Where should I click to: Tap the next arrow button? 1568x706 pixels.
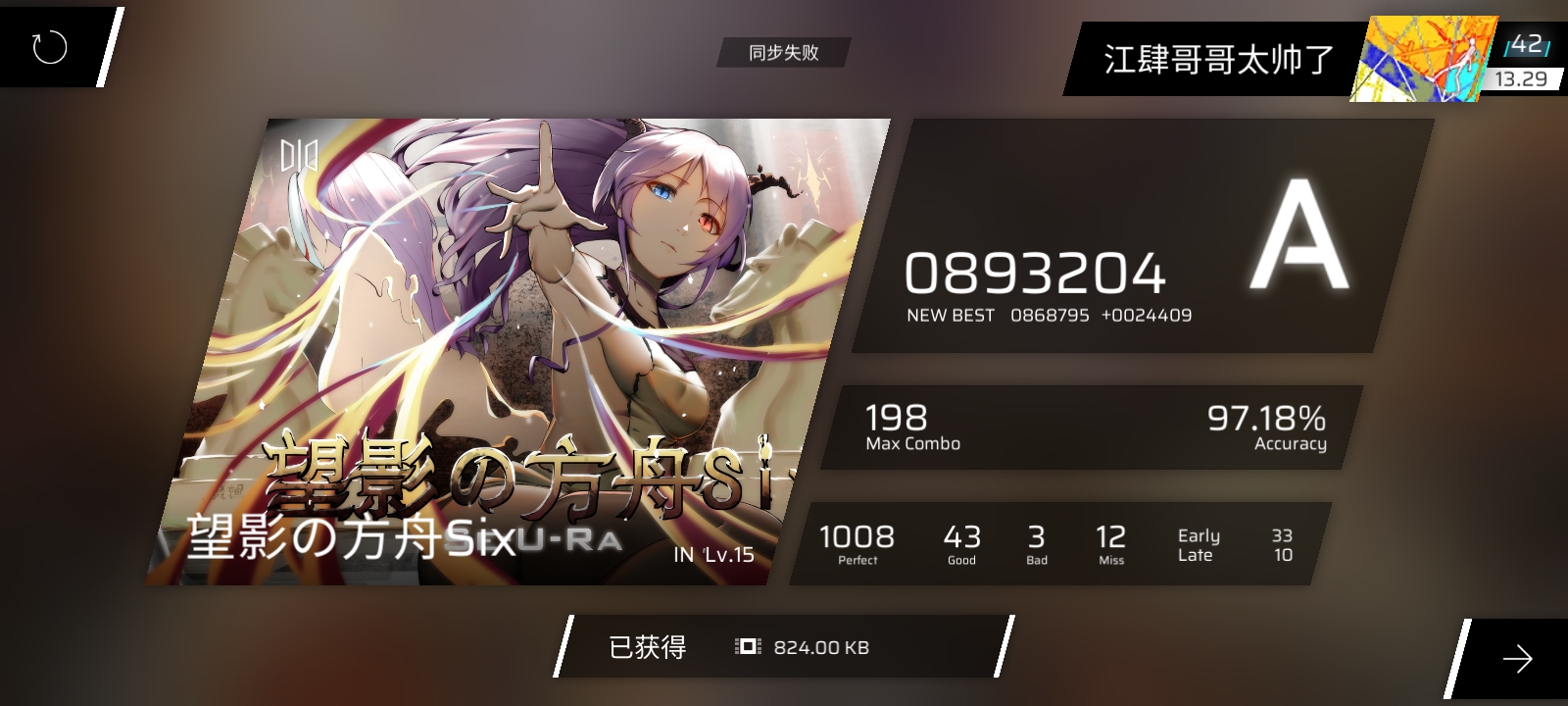pos(1517,659)
